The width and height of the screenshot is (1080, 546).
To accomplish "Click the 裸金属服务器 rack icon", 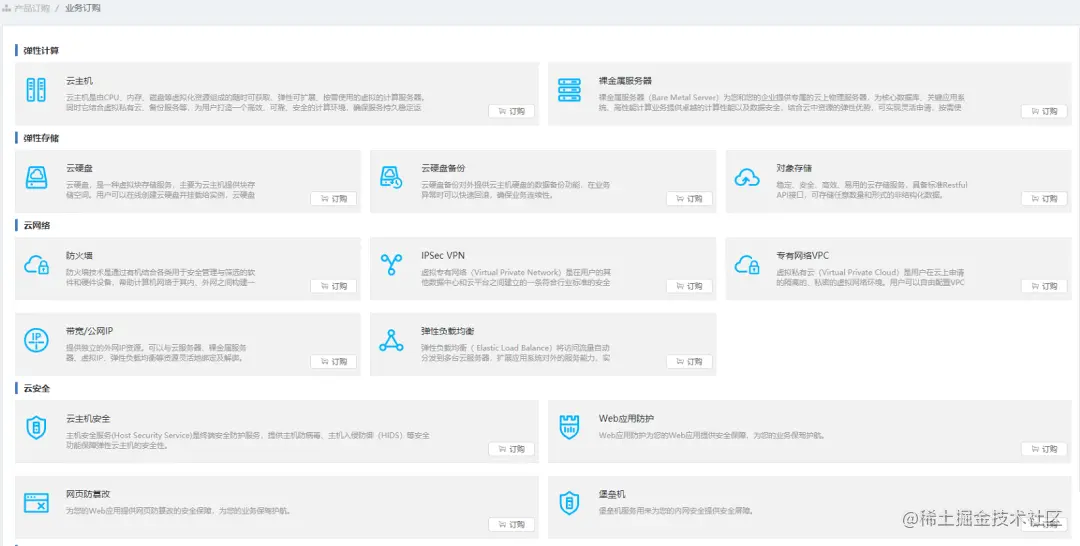I will (x=569, y=90).
